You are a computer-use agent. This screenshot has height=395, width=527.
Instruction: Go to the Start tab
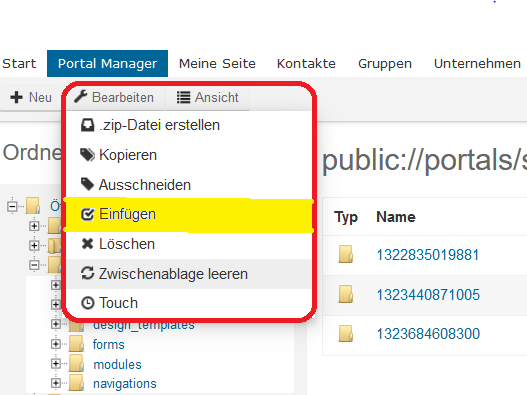[x=19, y=64]
